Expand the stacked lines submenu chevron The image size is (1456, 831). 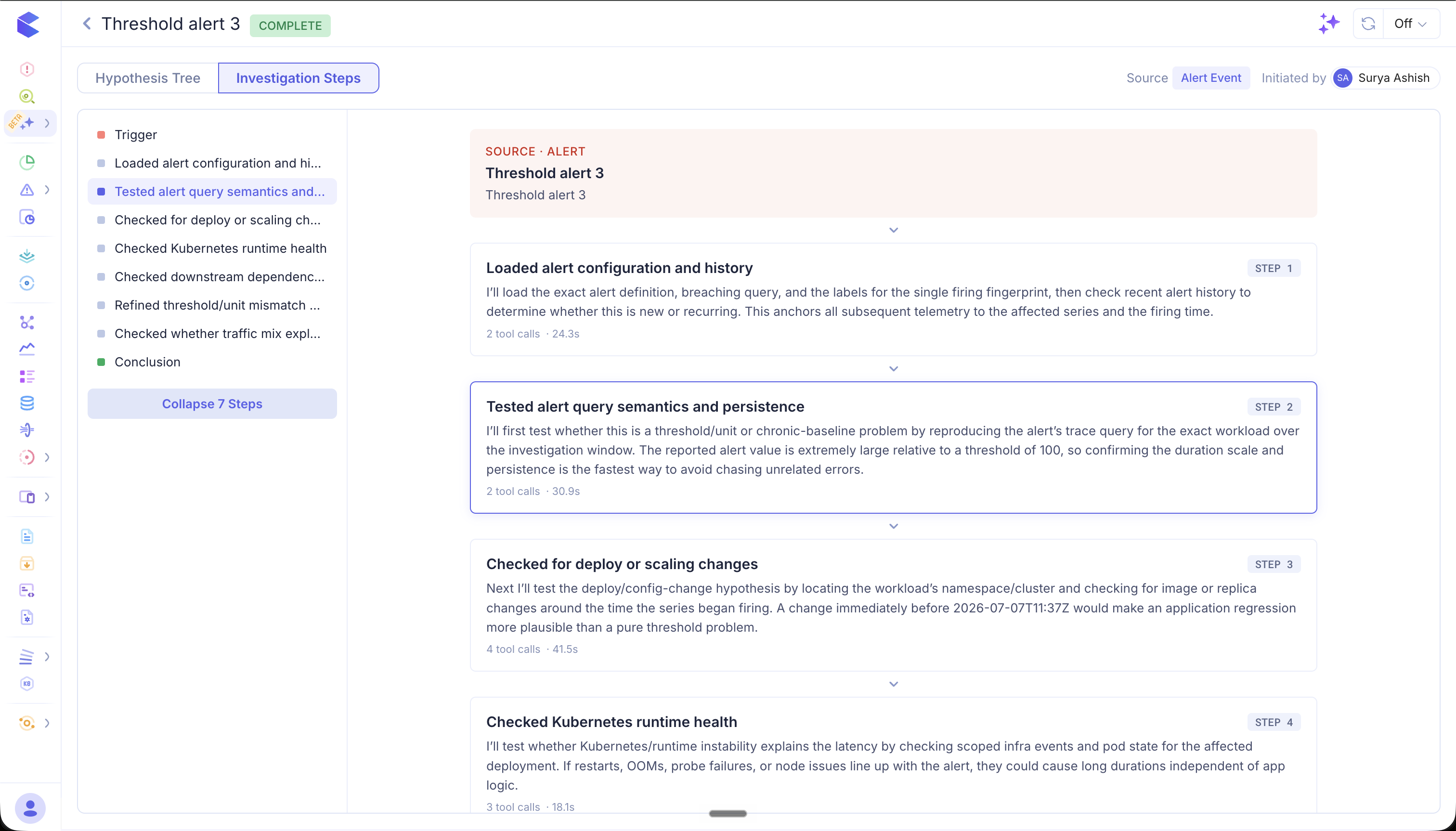click(x=47, y=657)
